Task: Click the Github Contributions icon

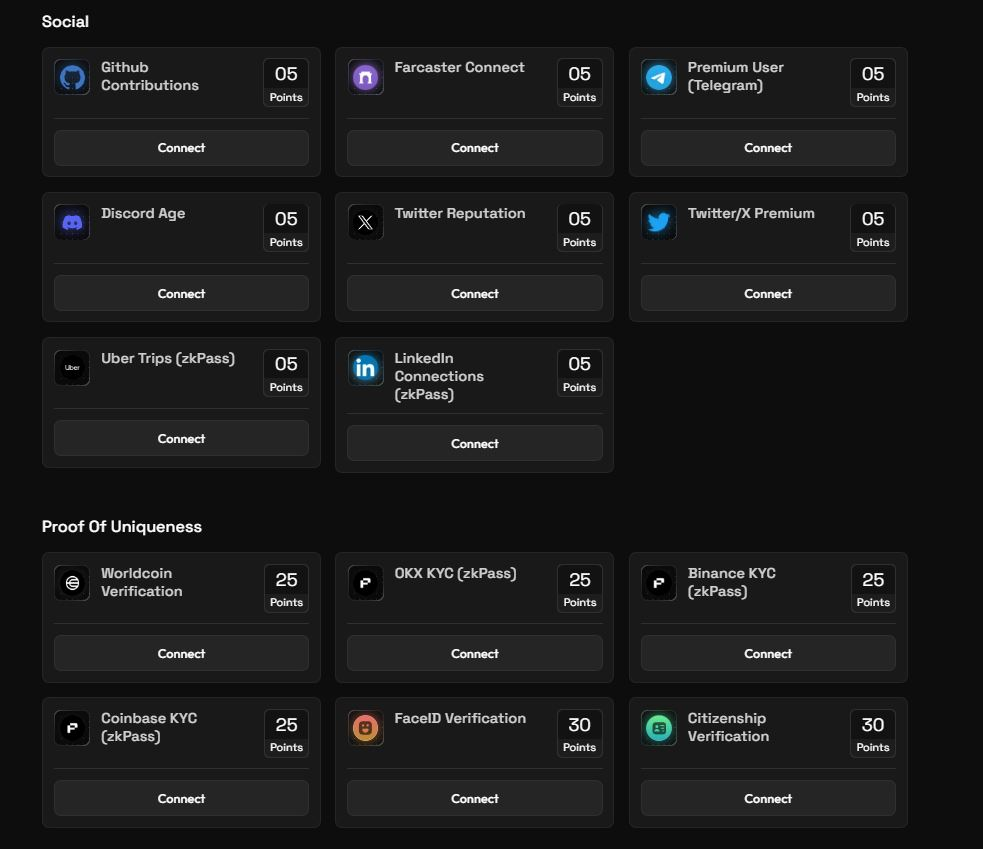Action: (72, 77)
